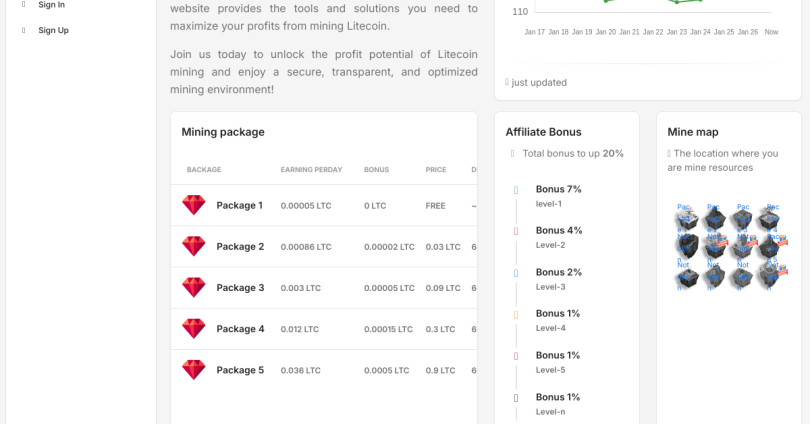The width and height of the screenshot is (810, 424).
Task: Click the '0.012 LTC' earning cell
Action: pyautogui.click(x=300, y=329)
